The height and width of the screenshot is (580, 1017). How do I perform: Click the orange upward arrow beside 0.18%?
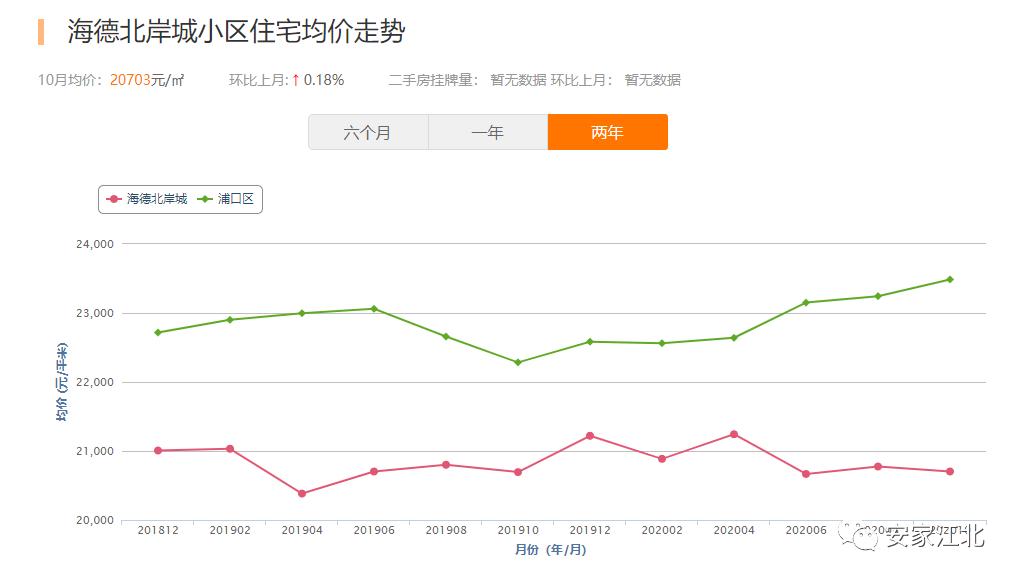[x=298, y=78]
